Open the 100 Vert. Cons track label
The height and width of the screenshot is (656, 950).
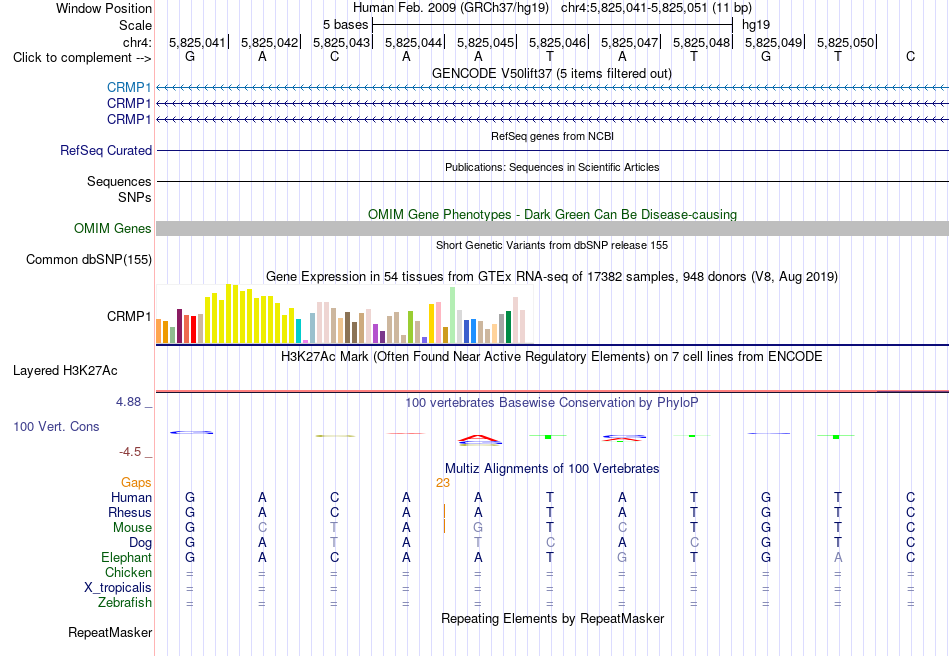click(56, 426)
